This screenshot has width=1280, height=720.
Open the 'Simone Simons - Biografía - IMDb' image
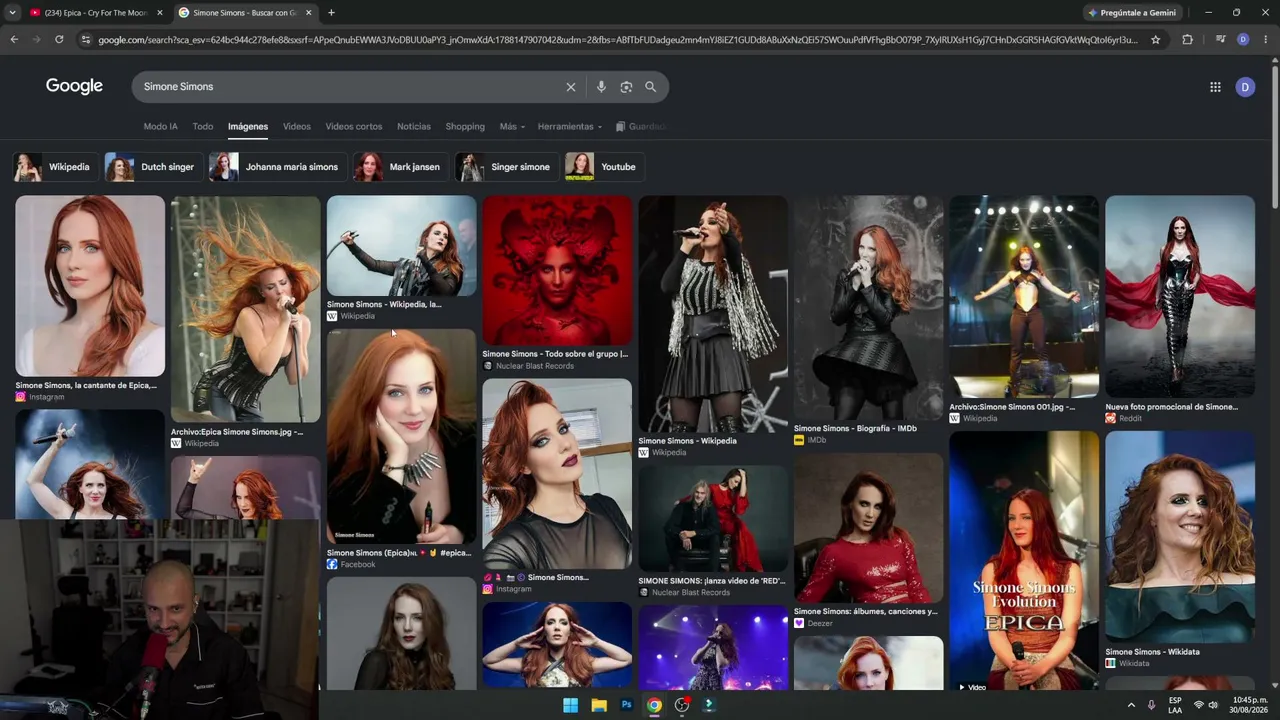tap(869, 308)
